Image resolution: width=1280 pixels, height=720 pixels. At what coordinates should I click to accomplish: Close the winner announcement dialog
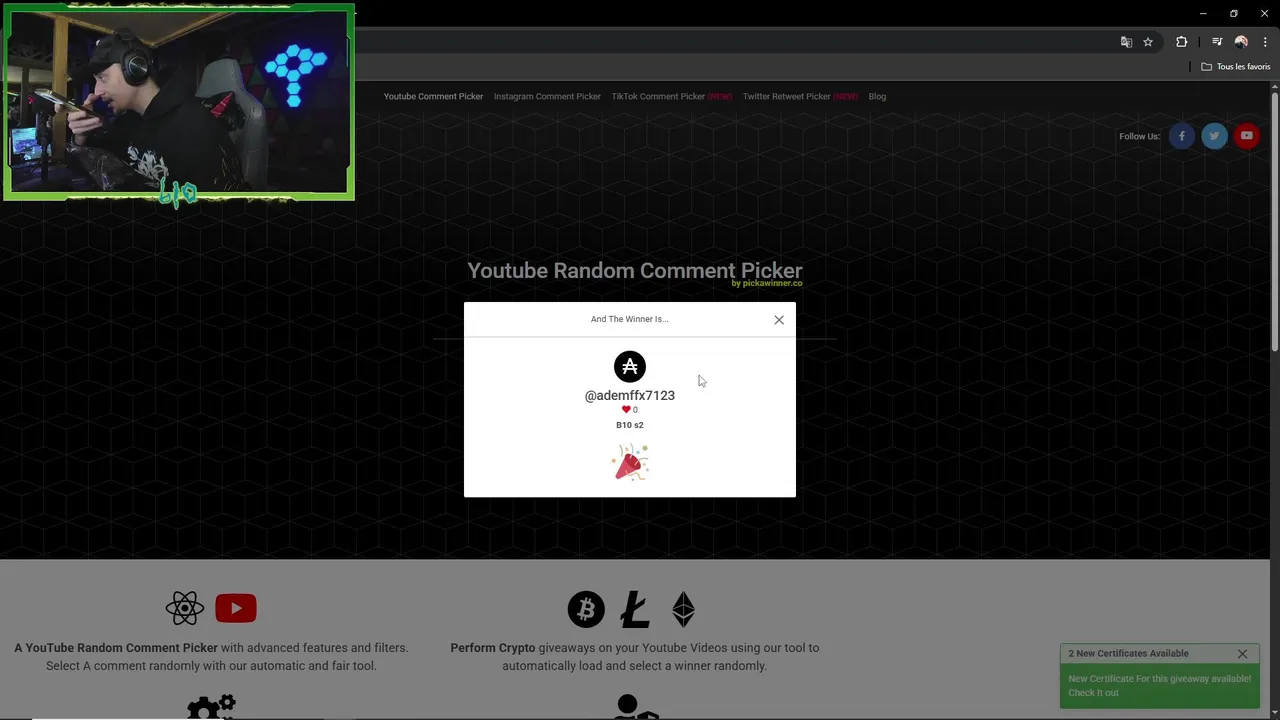(x=779, y=320)
